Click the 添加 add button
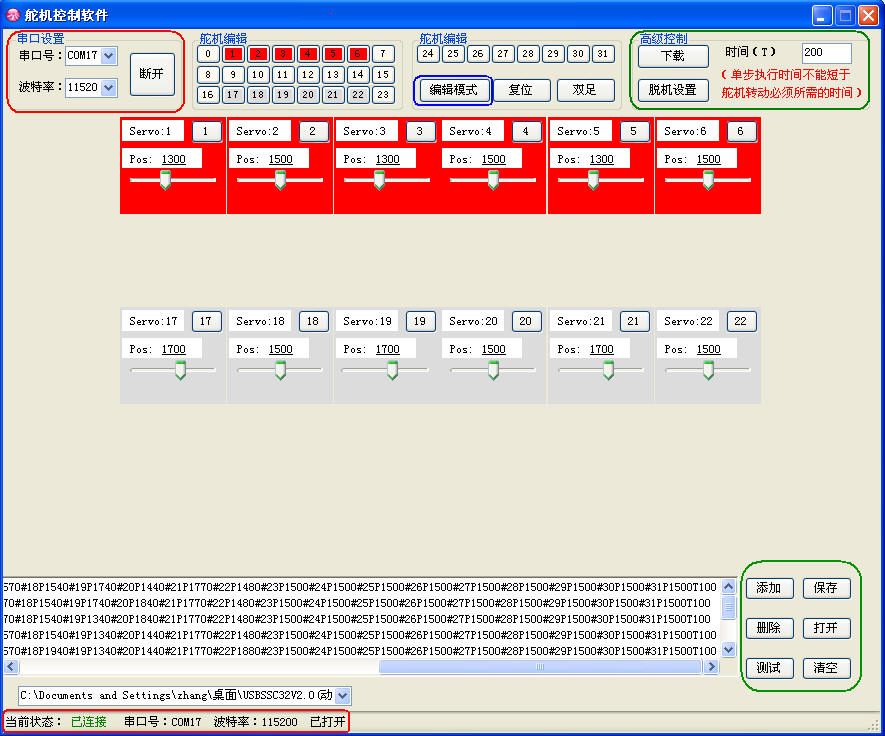885x736 pixels. click(x=769, y=588)
